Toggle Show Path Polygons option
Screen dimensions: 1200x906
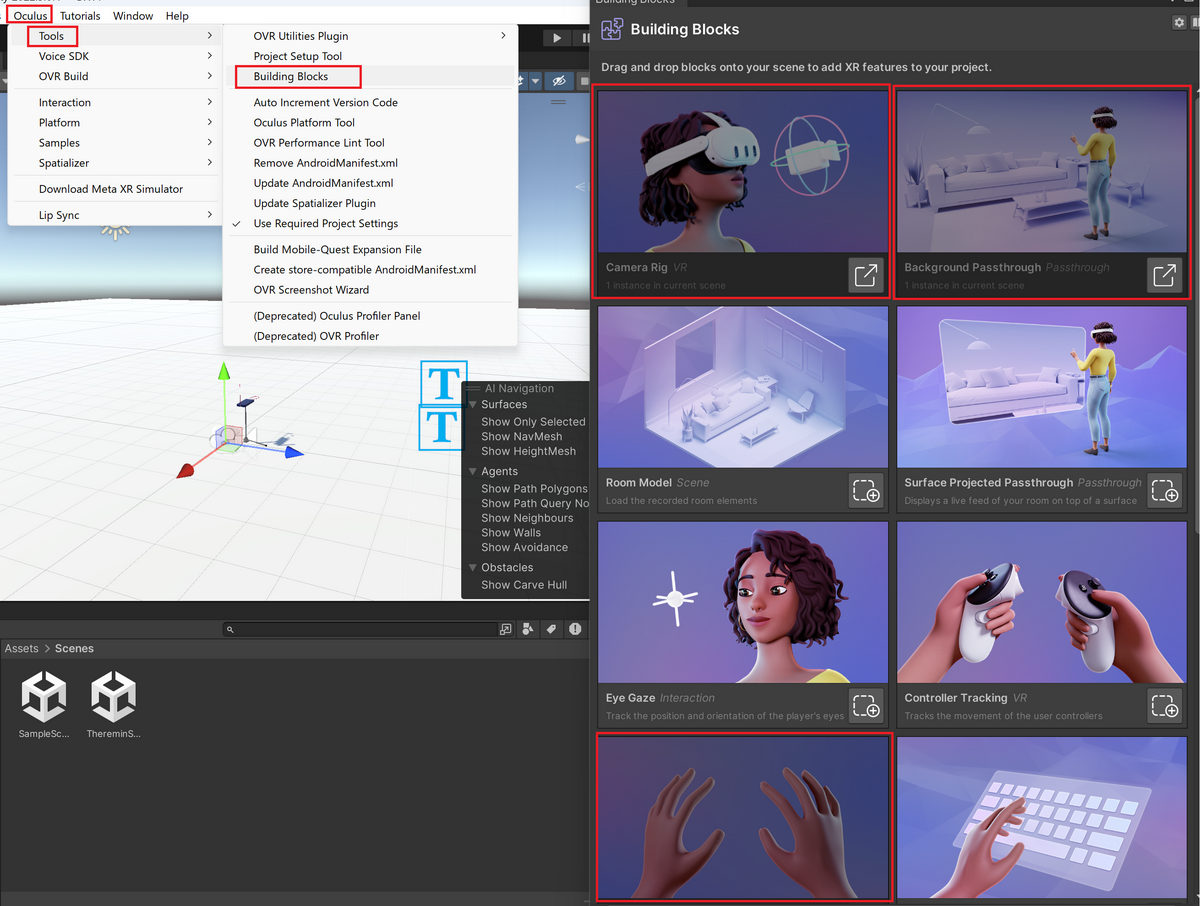coord(534,489)
